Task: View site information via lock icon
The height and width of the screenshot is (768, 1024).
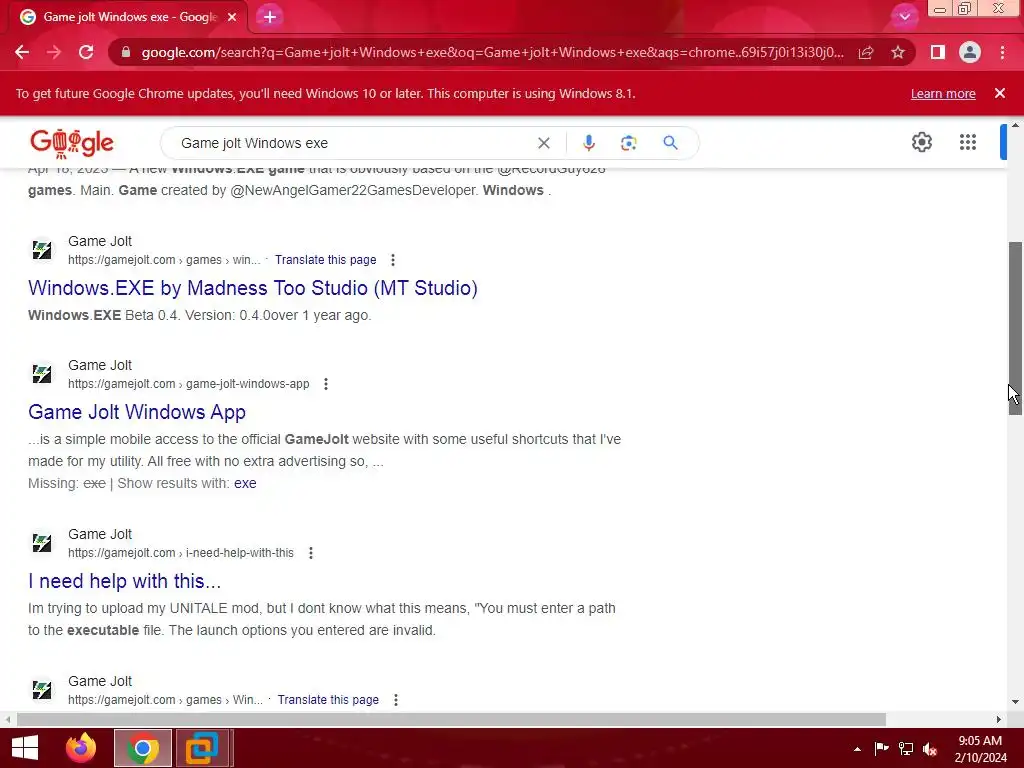Action: pos(126,52)
